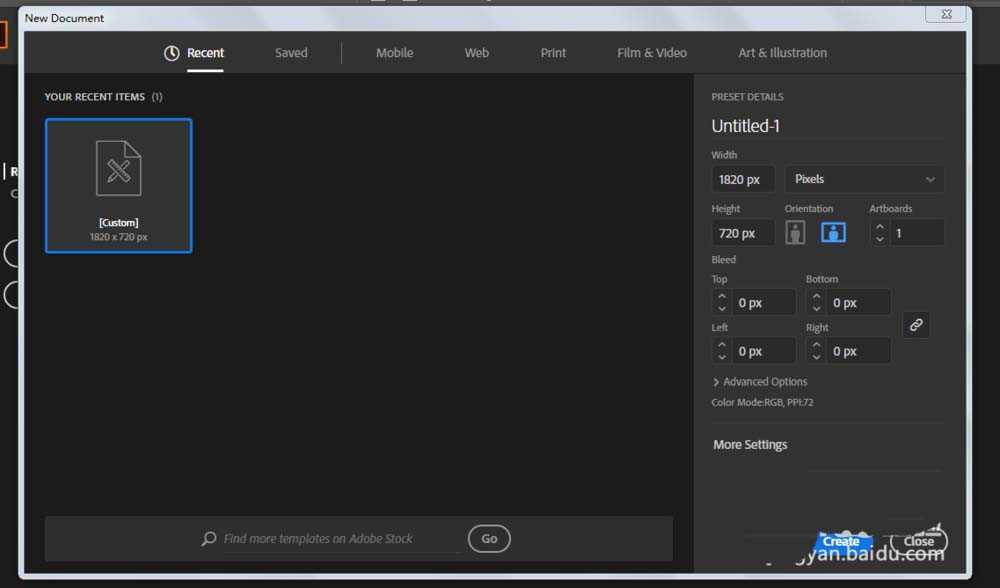The width and height of the screenshot is (1000, 588).
Task: Go to Film & Video tab
Action: (652, 53)
